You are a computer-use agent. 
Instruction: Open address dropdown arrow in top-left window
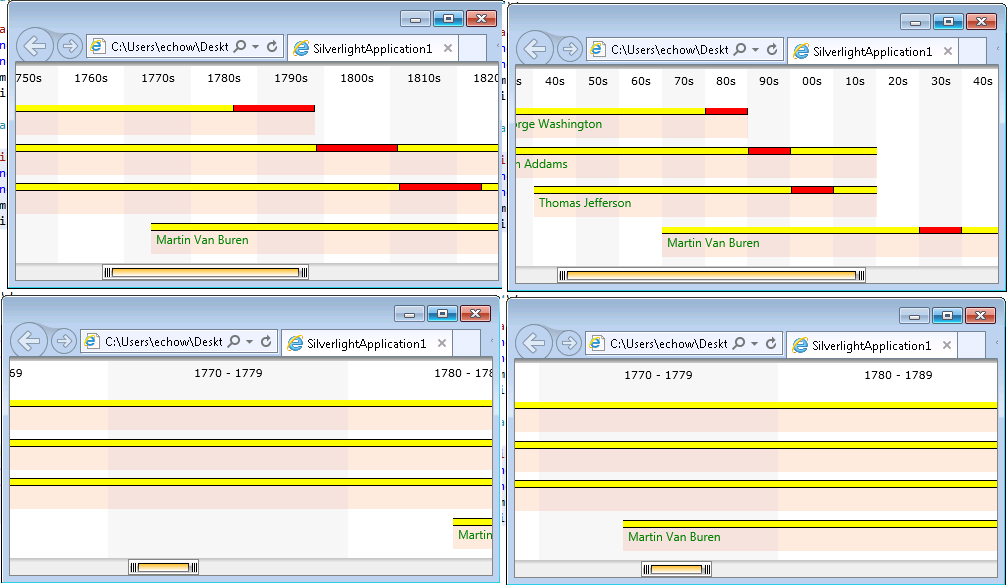pyautogui.click(x=256, y=47)
